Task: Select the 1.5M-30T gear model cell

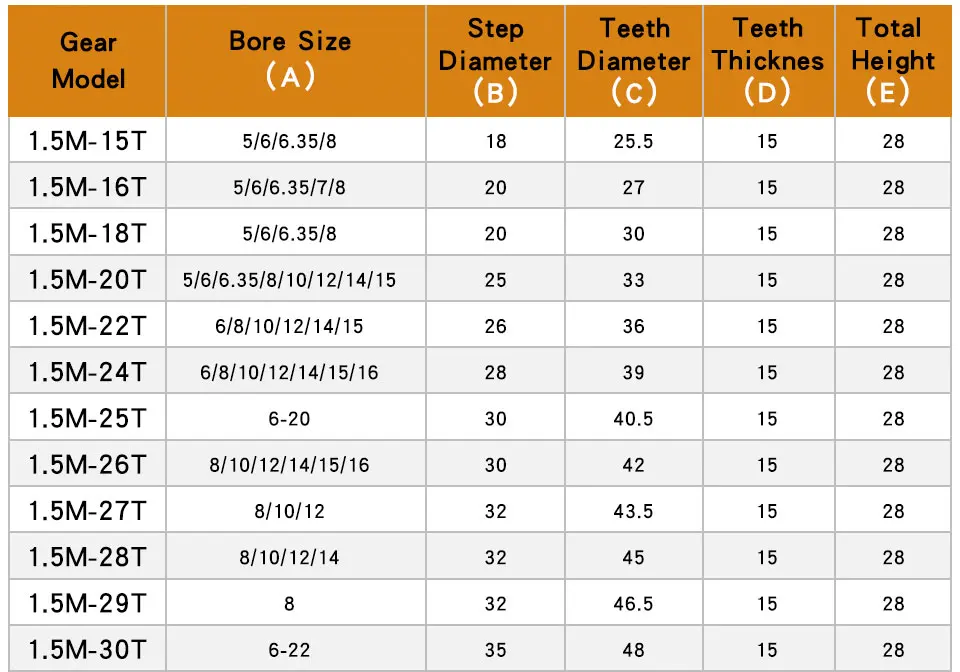Action: (88, 649)
